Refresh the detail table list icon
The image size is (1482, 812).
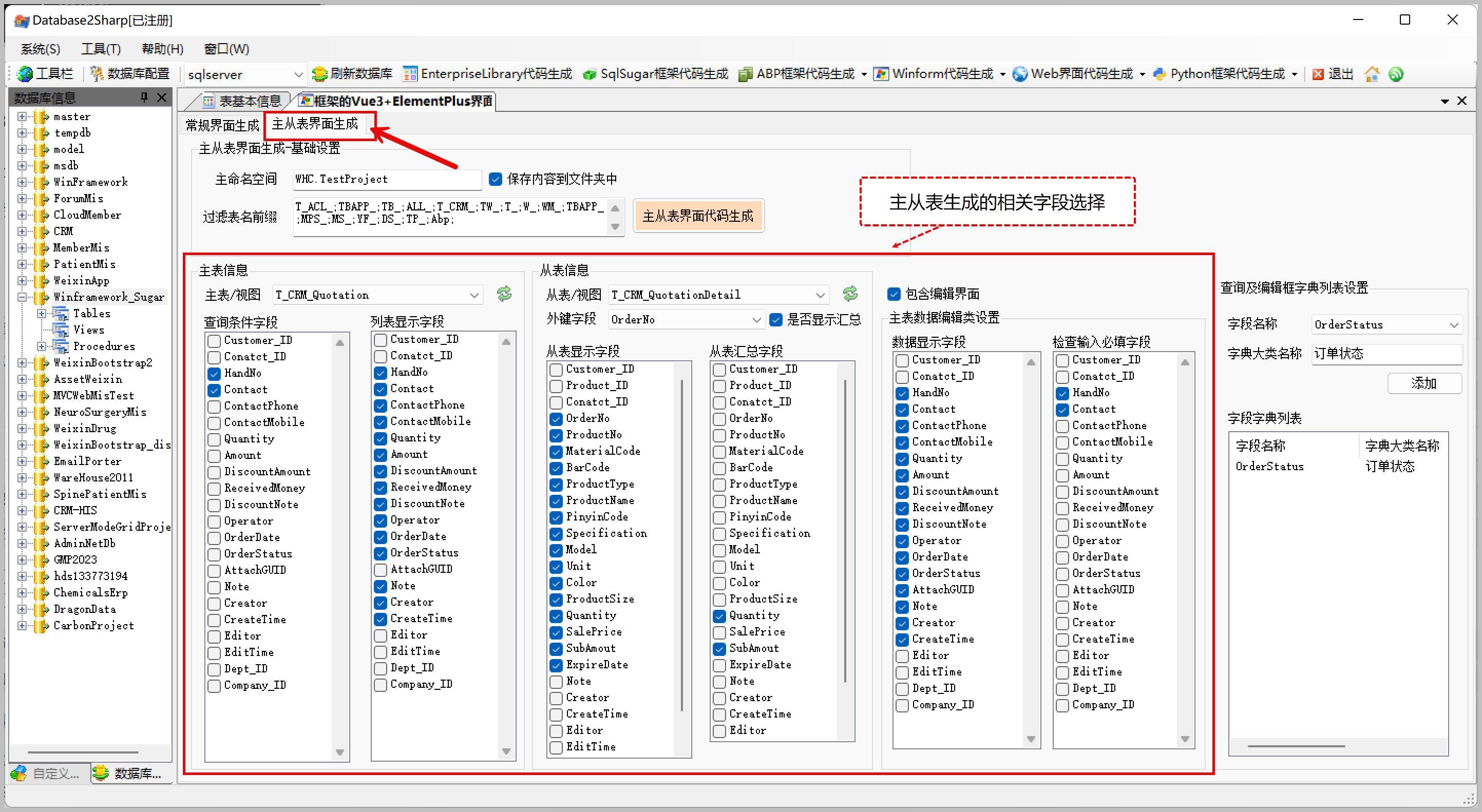[850, 294]
